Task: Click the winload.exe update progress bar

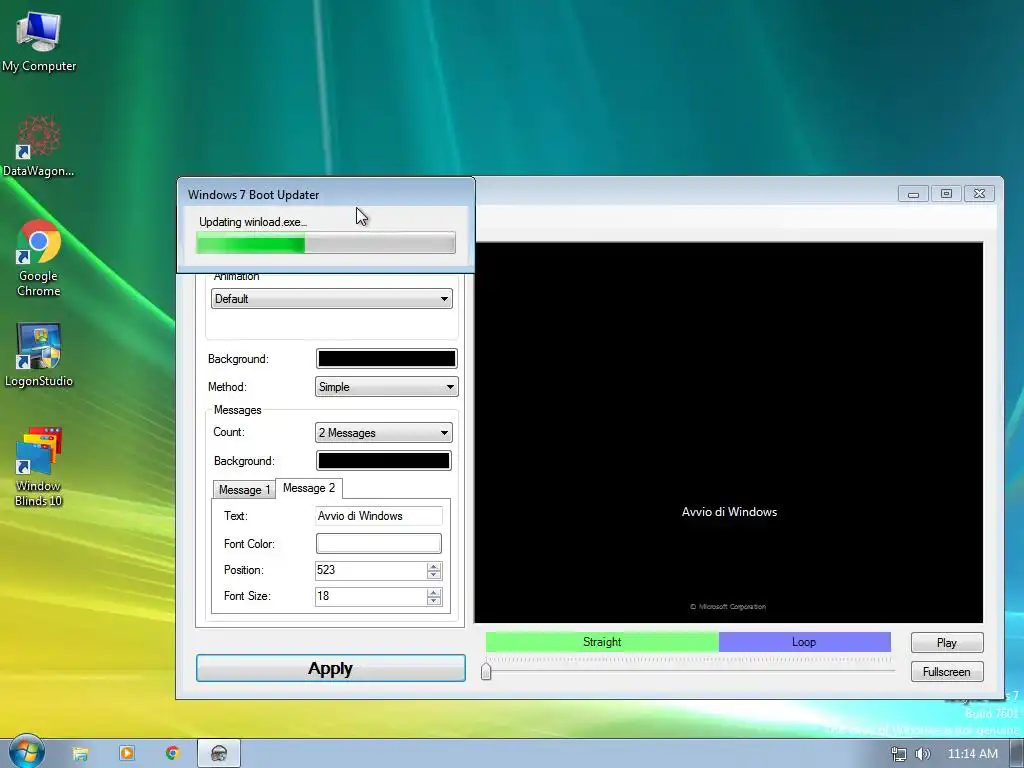Action: pos(326,245)
